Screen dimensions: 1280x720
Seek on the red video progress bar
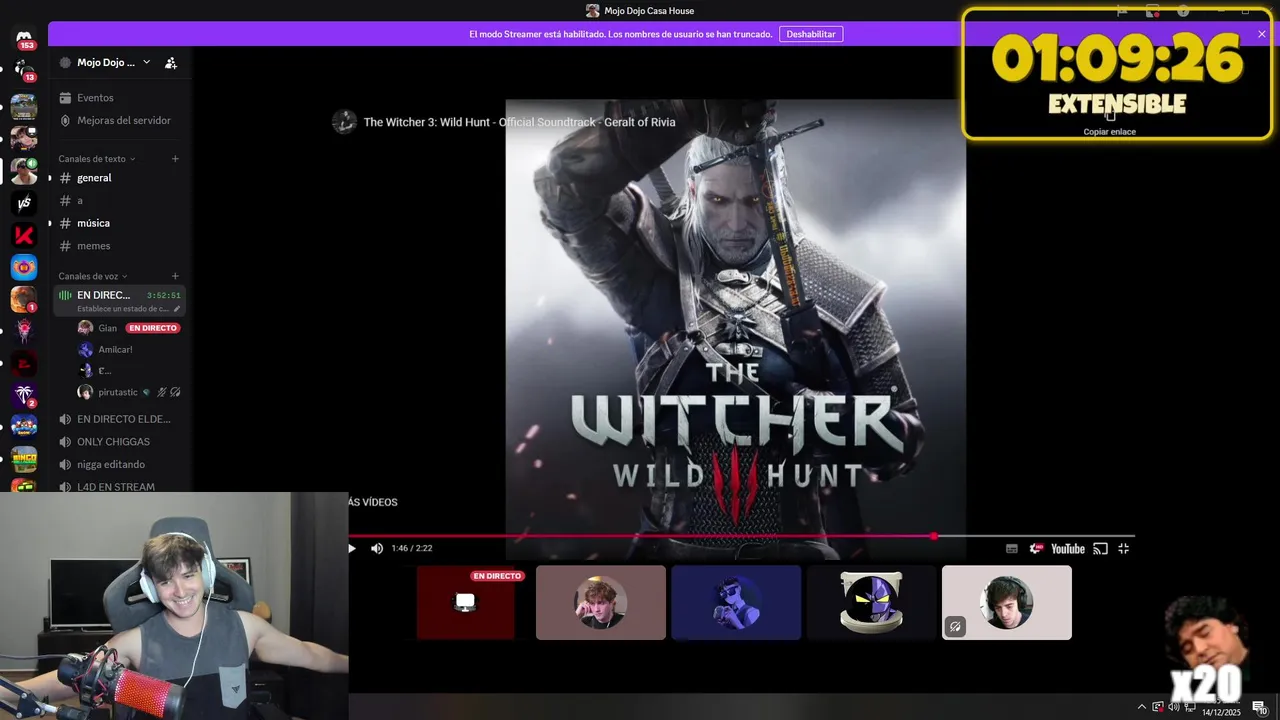[740, 536]
